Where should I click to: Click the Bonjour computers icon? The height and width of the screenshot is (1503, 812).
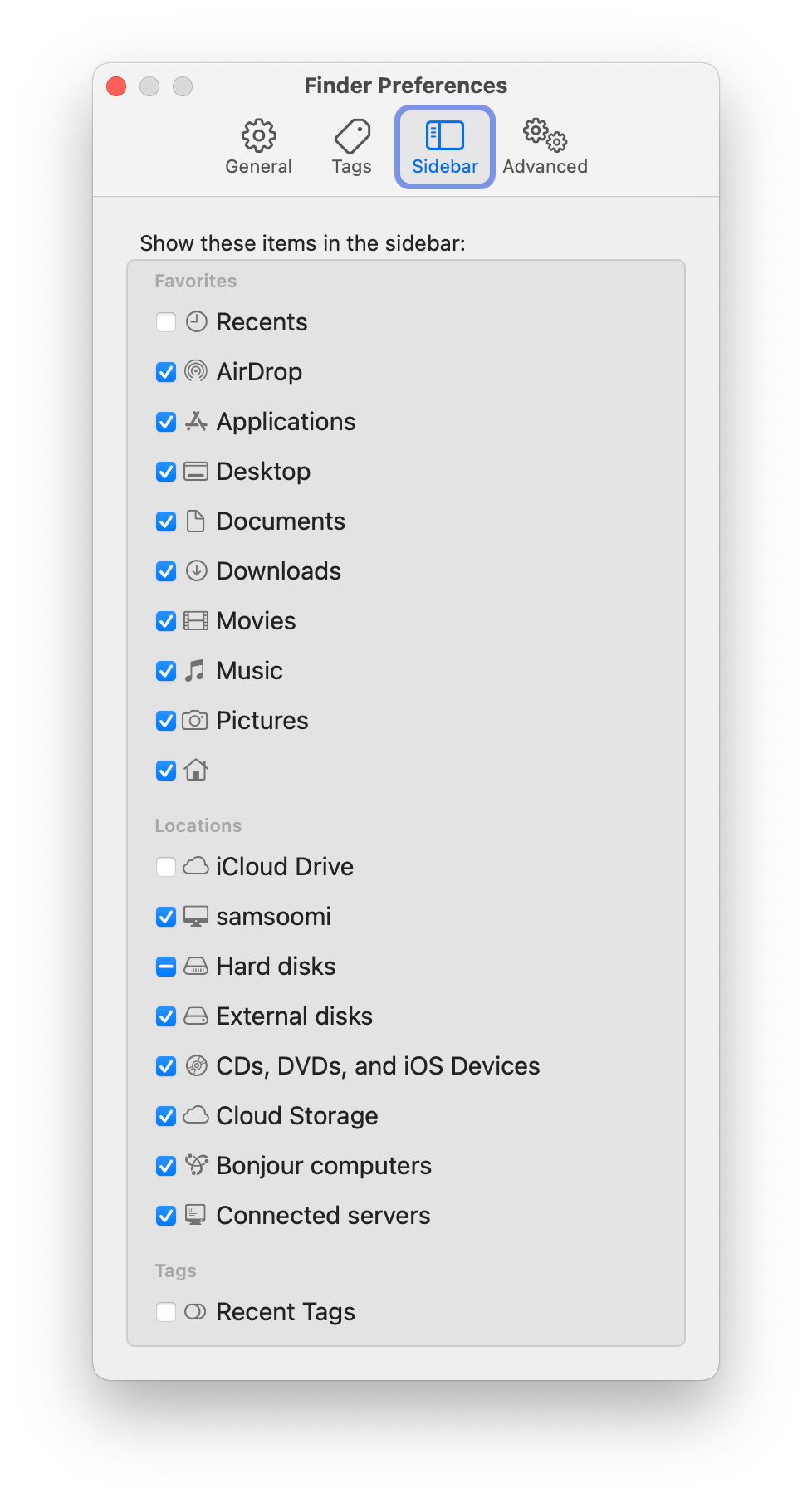196,1165
